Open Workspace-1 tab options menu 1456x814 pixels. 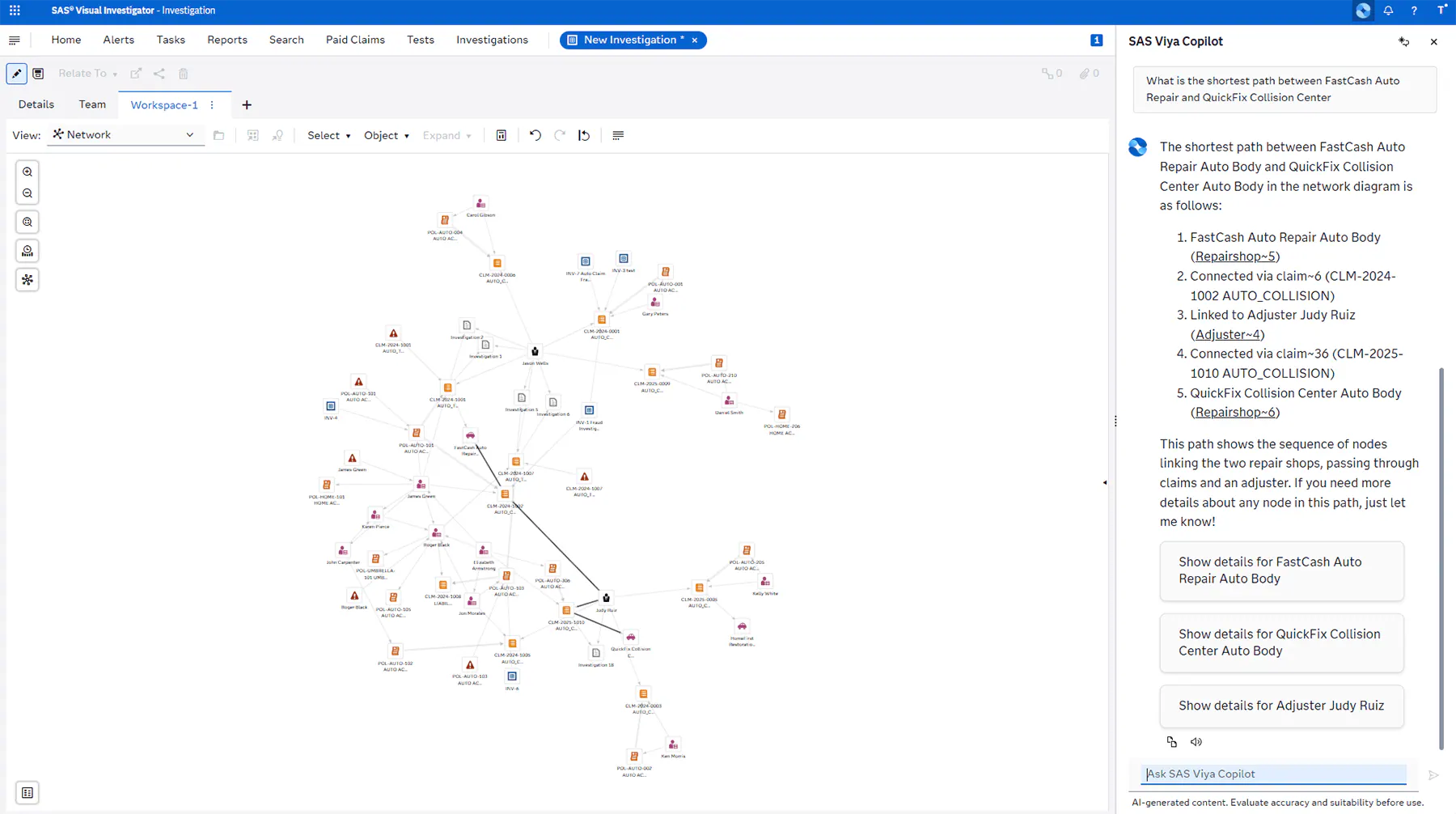[213, 105]
